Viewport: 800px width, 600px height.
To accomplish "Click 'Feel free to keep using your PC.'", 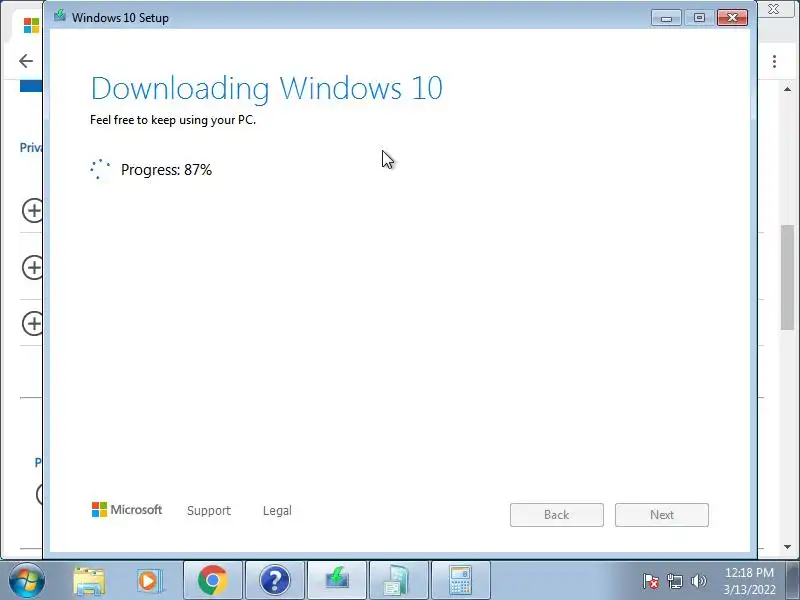I will pyautogui.click(x=173, y=120).
